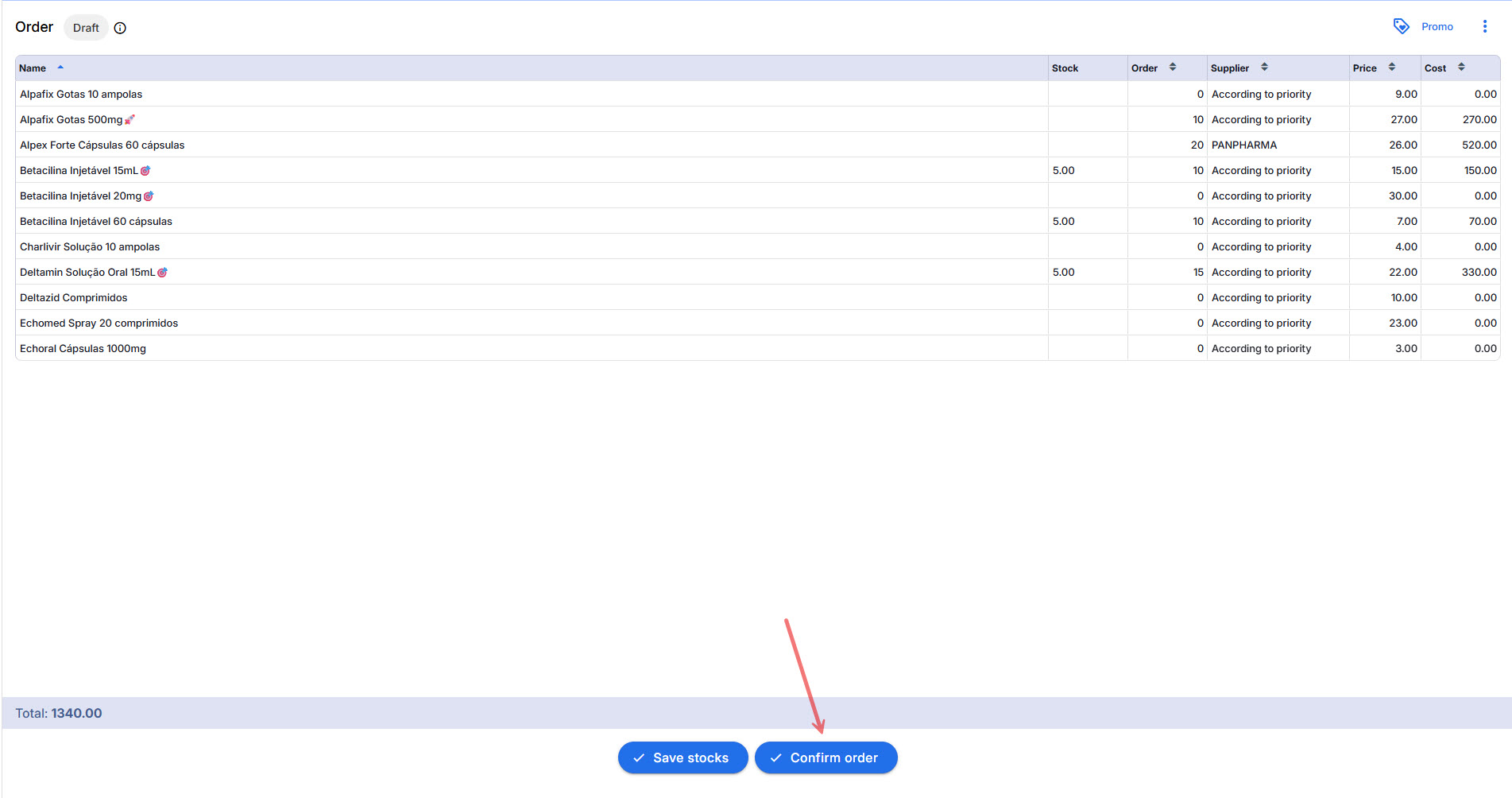Sort by the Supplier column arrows

coord(1264,68)
